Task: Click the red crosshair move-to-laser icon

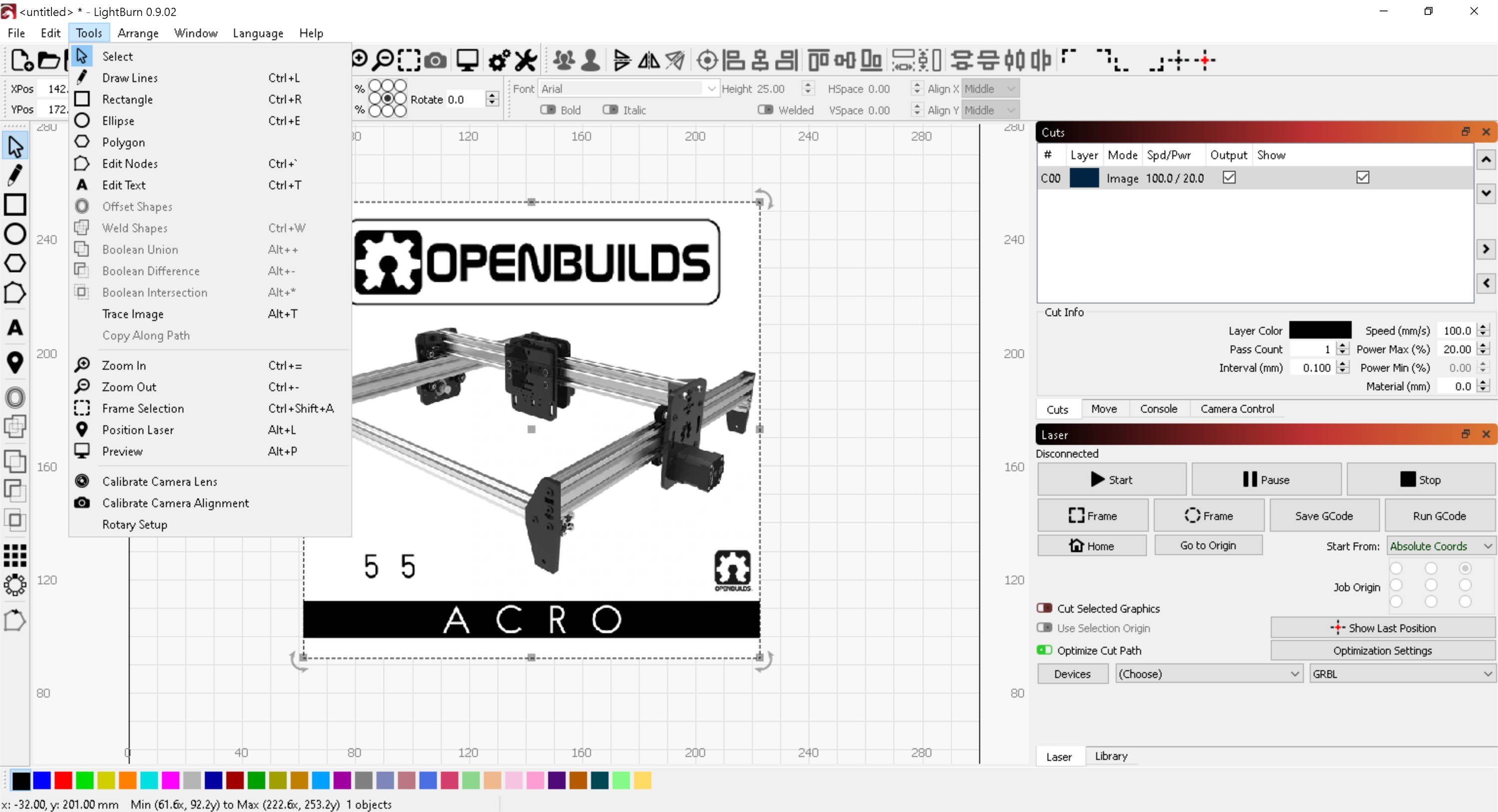Action: (1205, 60)
